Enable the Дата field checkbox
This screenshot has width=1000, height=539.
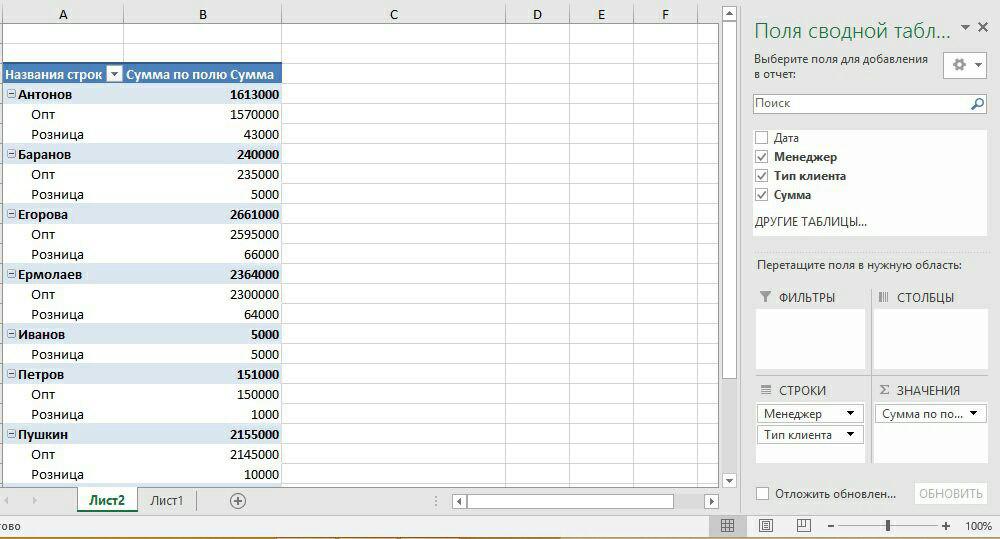tap(762, 138)
